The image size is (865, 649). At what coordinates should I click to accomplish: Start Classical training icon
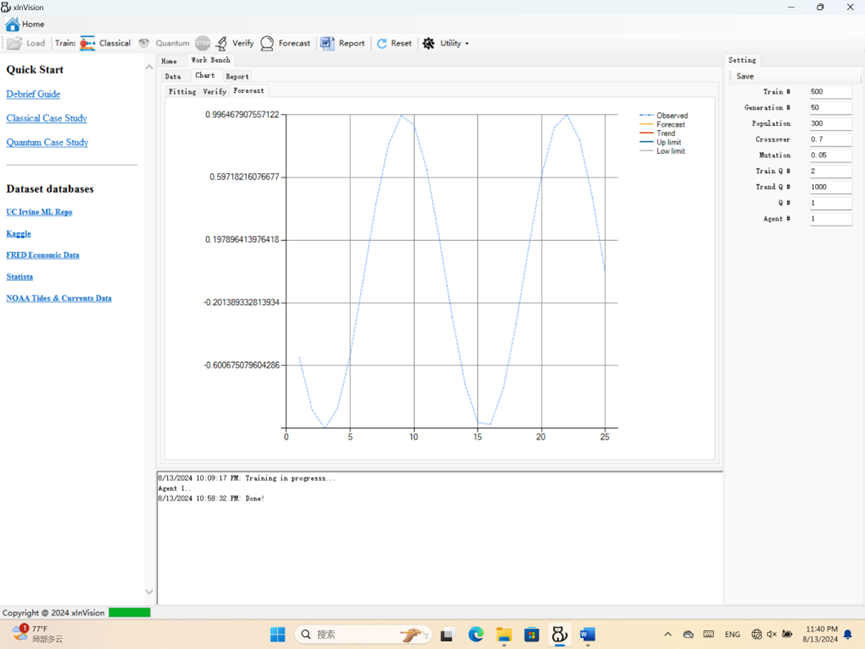point(87,43)
